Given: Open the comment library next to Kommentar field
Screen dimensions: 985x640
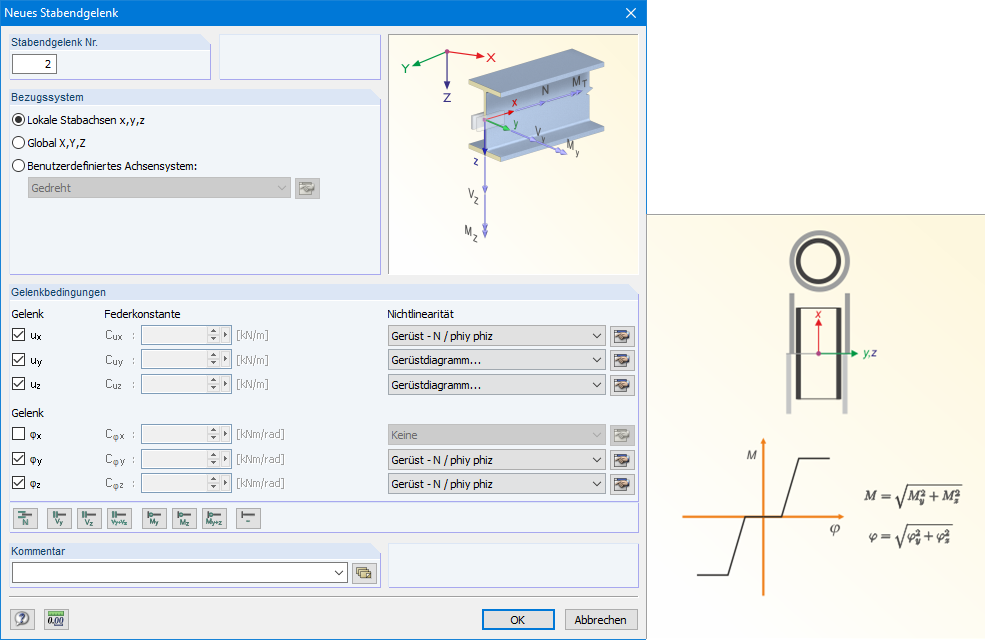Looking at the screenshot, I should click(x=364, y=573).
